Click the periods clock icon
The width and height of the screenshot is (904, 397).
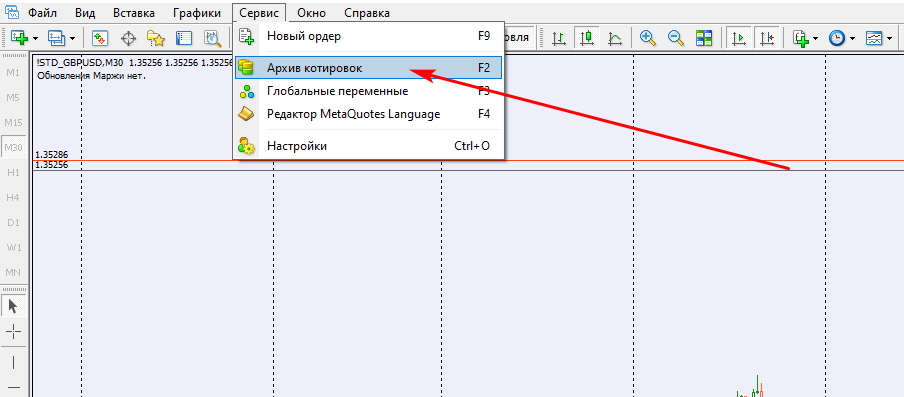click(x=837, y=38)
